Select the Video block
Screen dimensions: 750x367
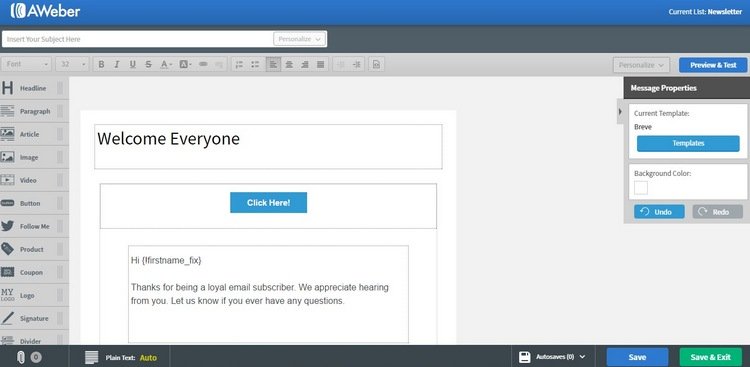(x=33, y=180)
